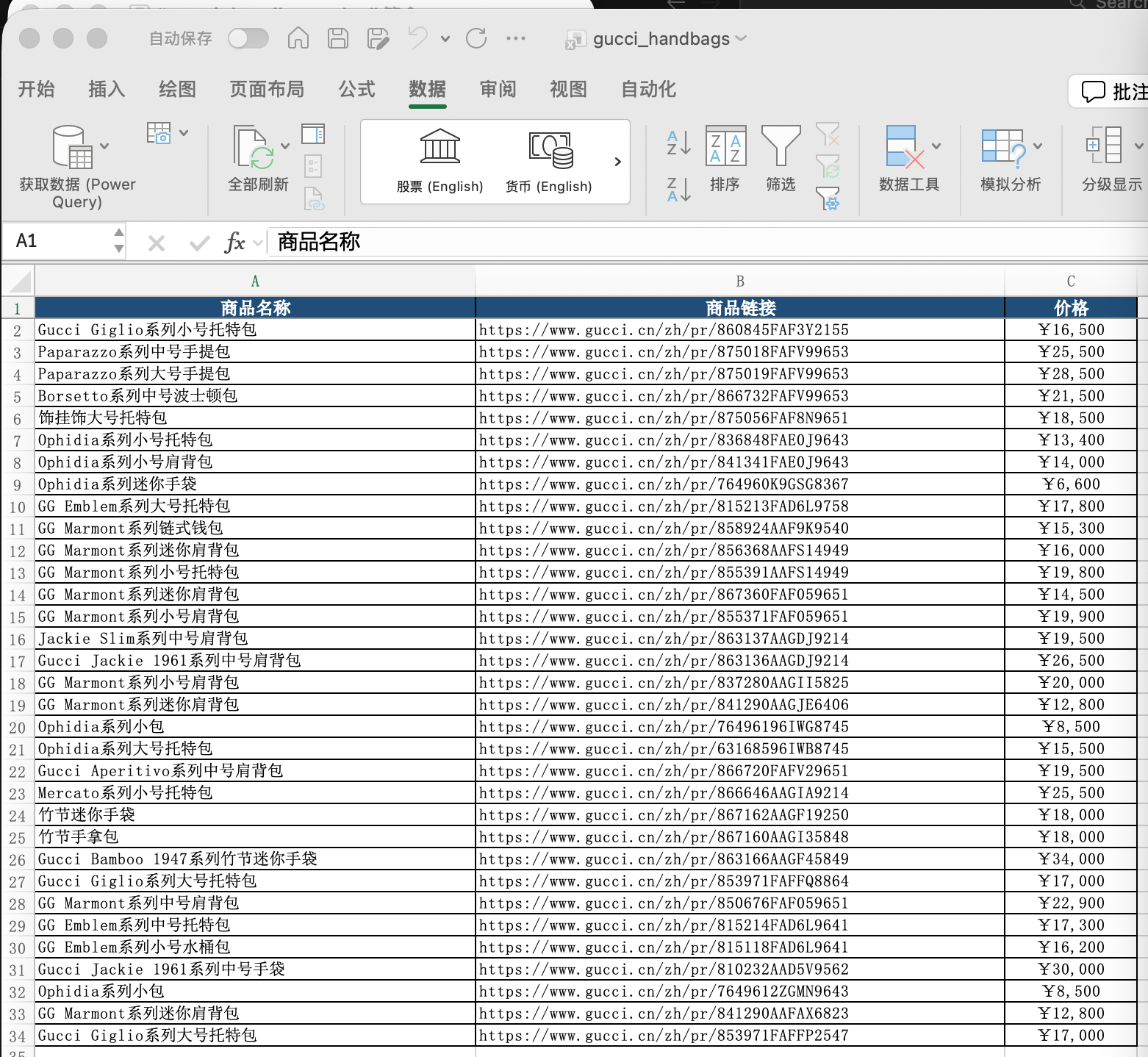Select the 公式 tab

click(x=356, y=90)
